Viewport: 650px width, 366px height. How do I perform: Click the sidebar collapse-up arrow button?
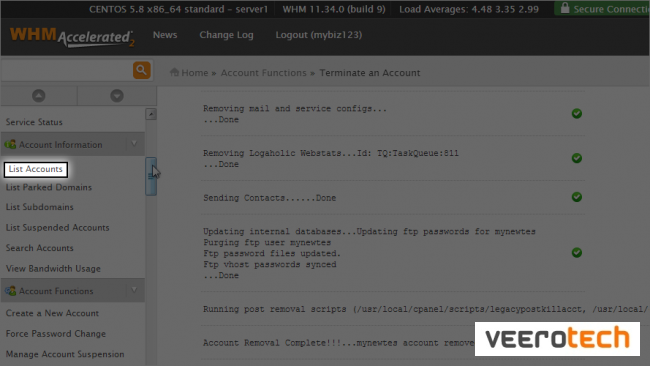39,96
